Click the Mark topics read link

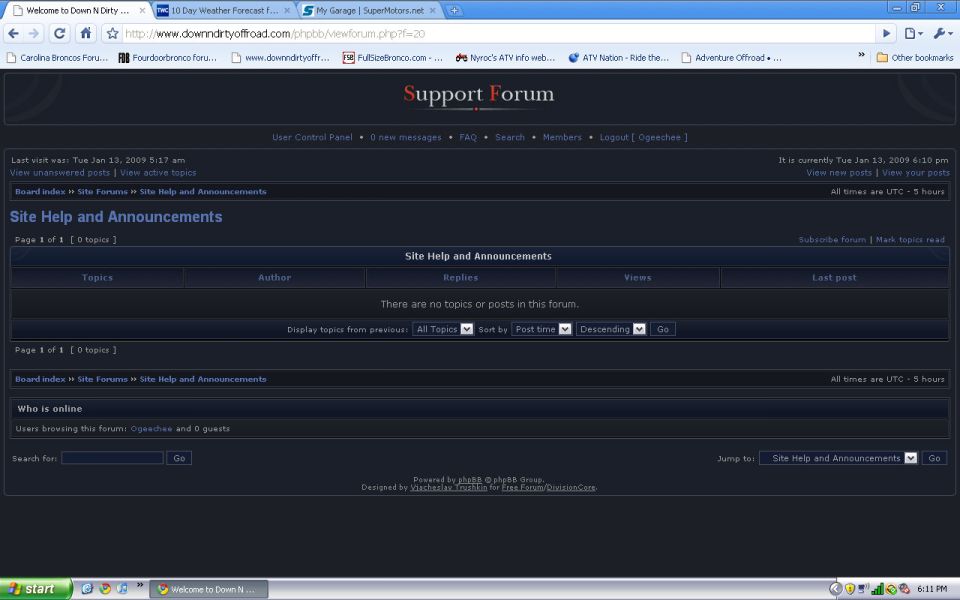pos(910,239)
